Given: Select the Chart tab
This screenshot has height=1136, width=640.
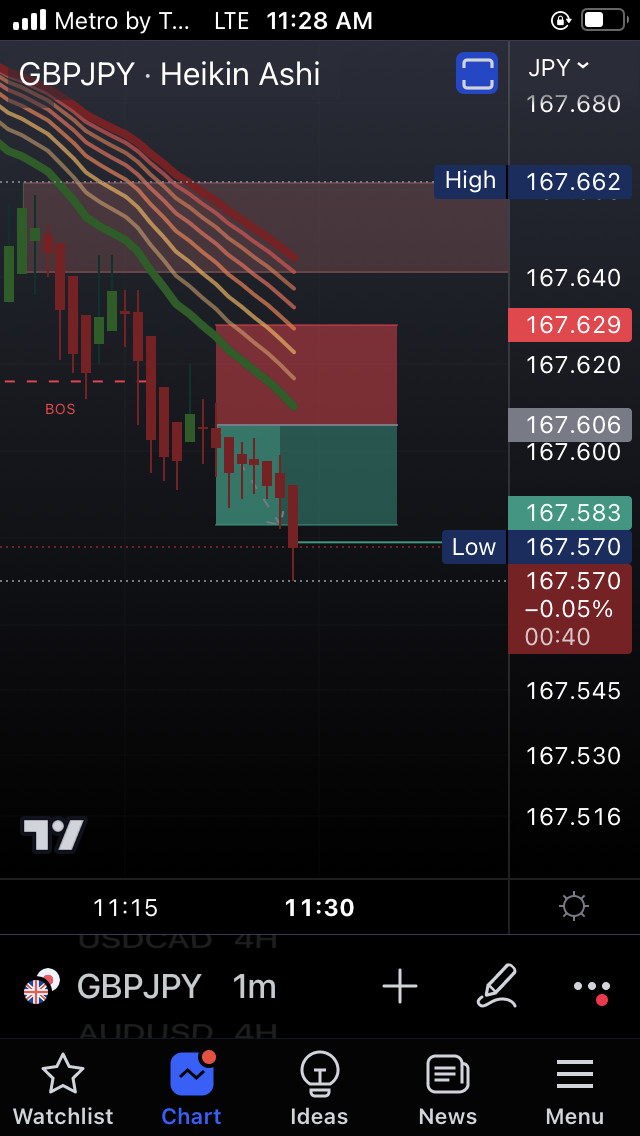Looking at the screenshot, I should [x=191, y=1090].
